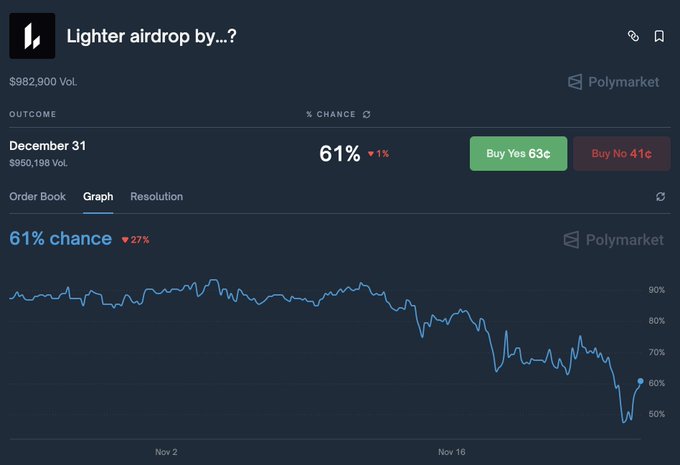The height and width of the screenshot is (465, 680).
Task: Open the Resolution tab
Action: pos(156,197)
